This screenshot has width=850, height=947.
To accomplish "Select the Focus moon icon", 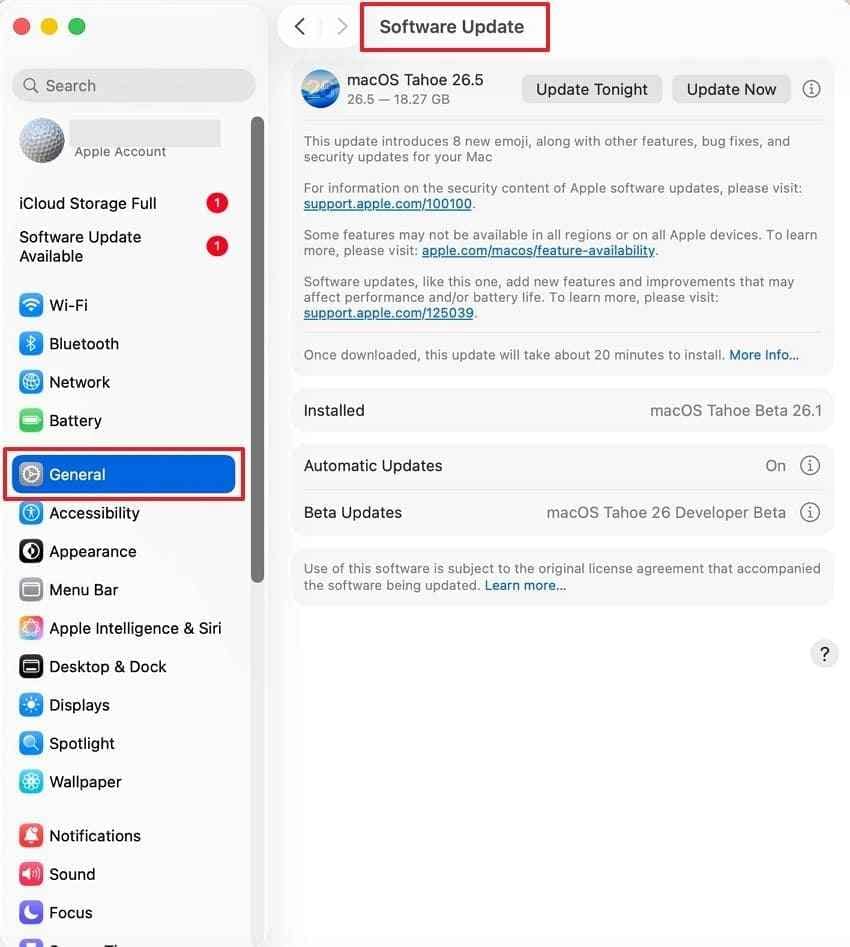I will point(31,912).
